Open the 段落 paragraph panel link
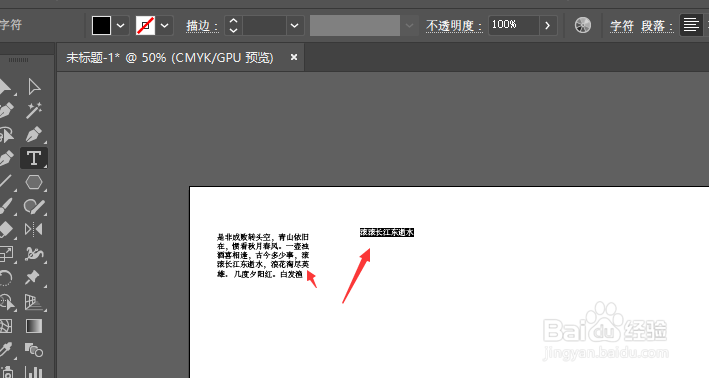709x378 pixels. 656,26
